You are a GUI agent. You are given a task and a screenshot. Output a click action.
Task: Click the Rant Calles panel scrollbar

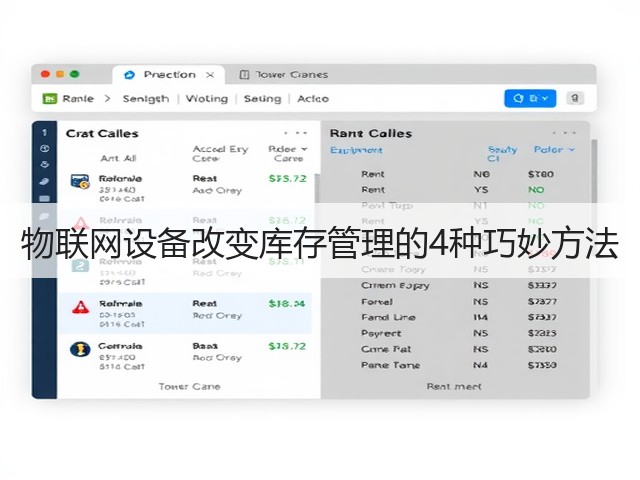(594, 171)
